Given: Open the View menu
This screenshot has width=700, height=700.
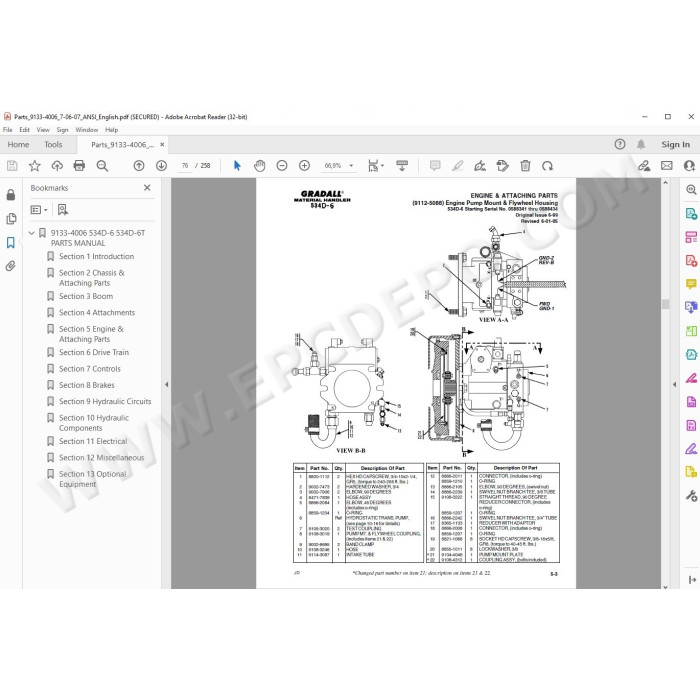Looking at the screenshot, I should [43, 130].
